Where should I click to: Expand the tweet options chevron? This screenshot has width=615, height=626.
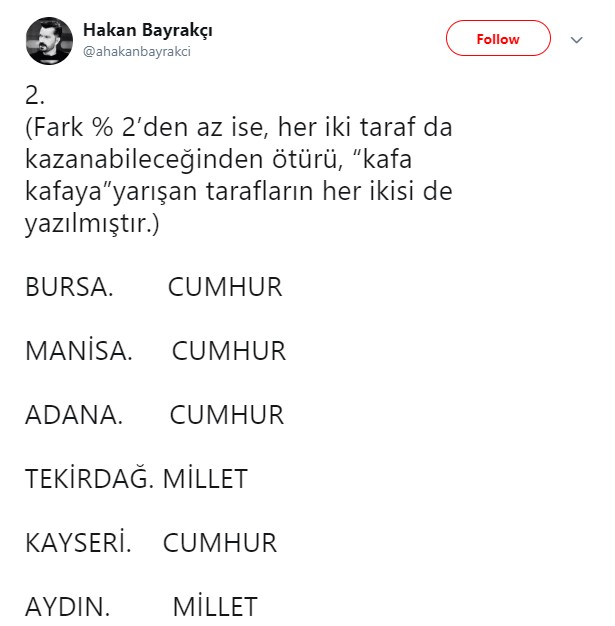pyautogui.click(x=576, y=40)
